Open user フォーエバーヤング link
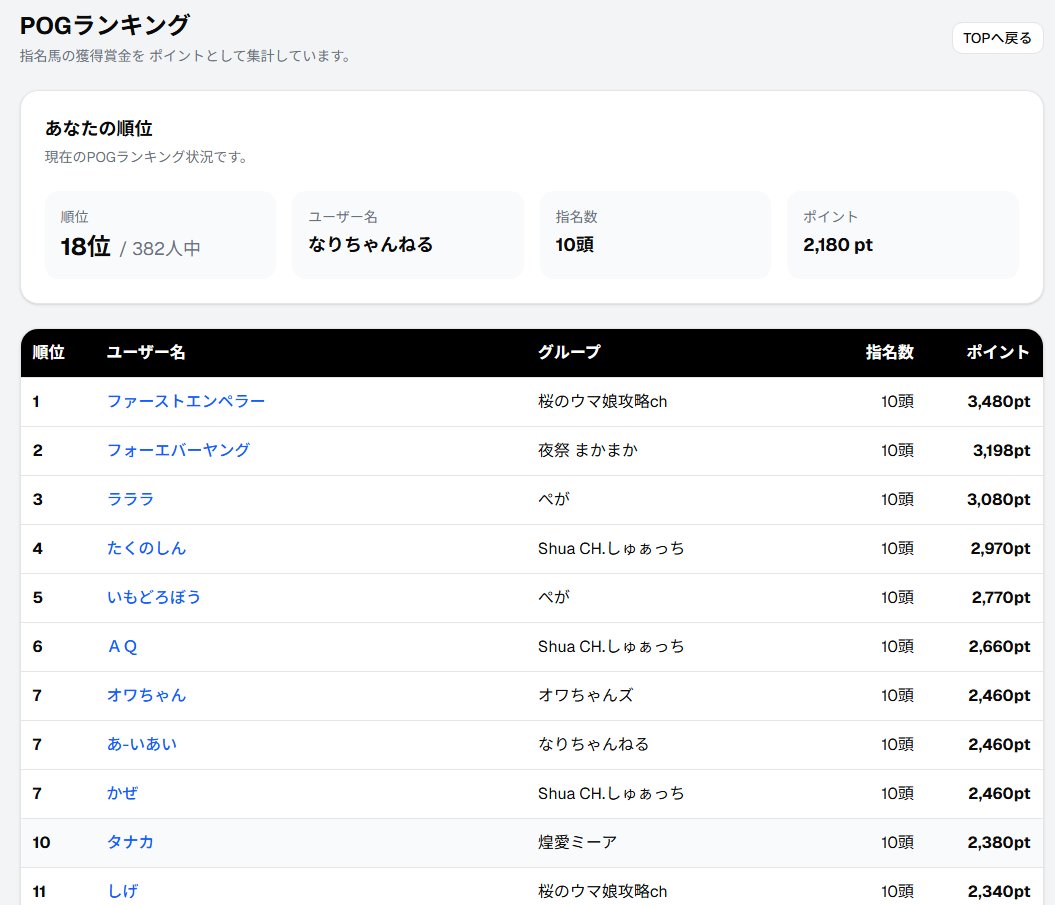 point(178,450)
